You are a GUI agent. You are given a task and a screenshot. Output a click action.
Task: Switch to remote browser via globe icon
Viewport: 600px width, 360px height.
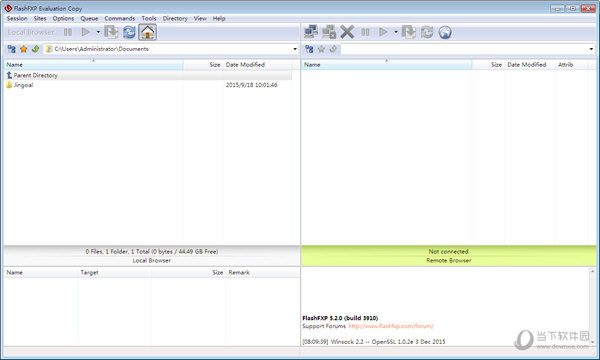445,32
